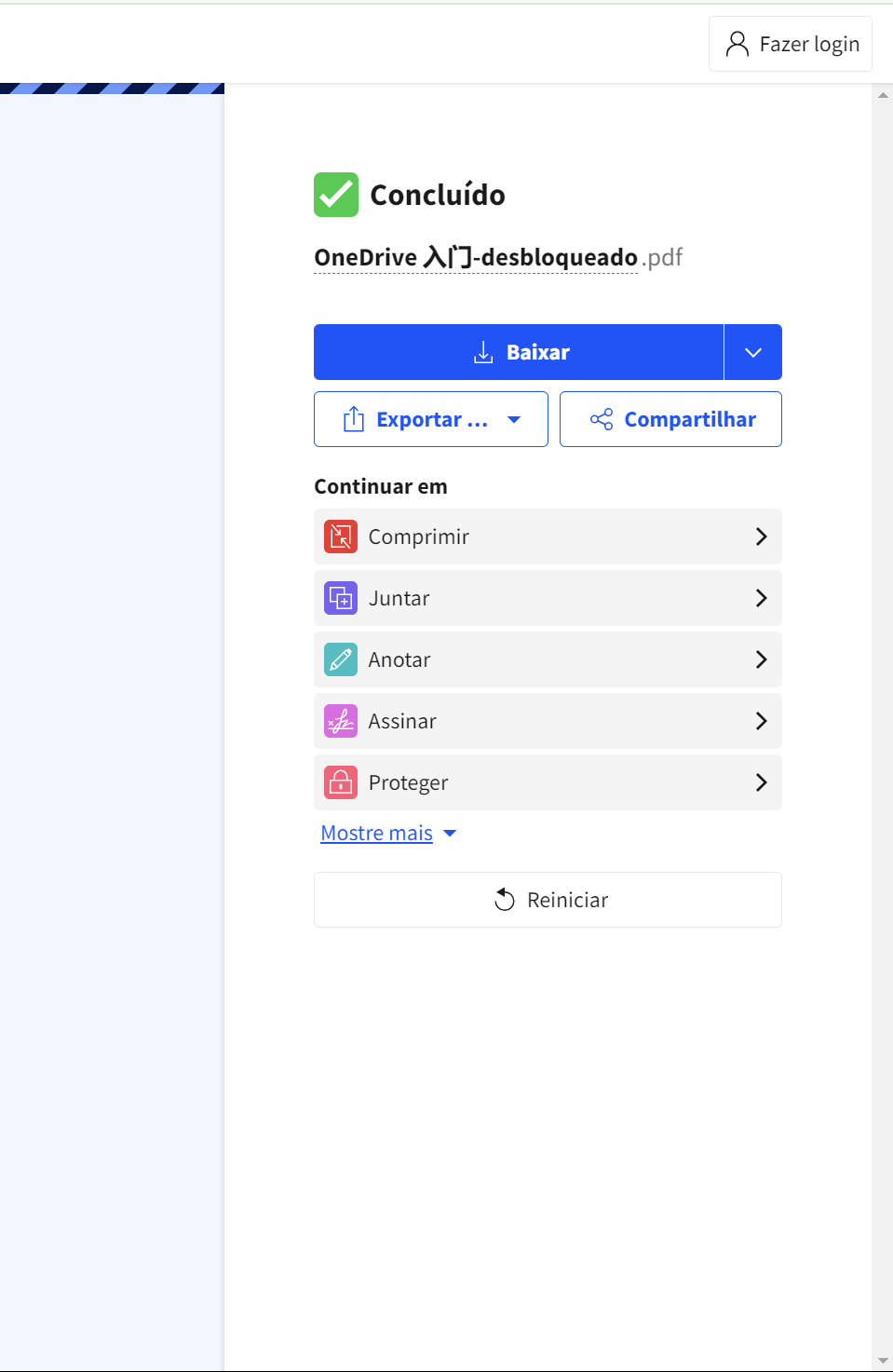Select the Anotar option row
893x1372 pixels.
tap(548, 659)
